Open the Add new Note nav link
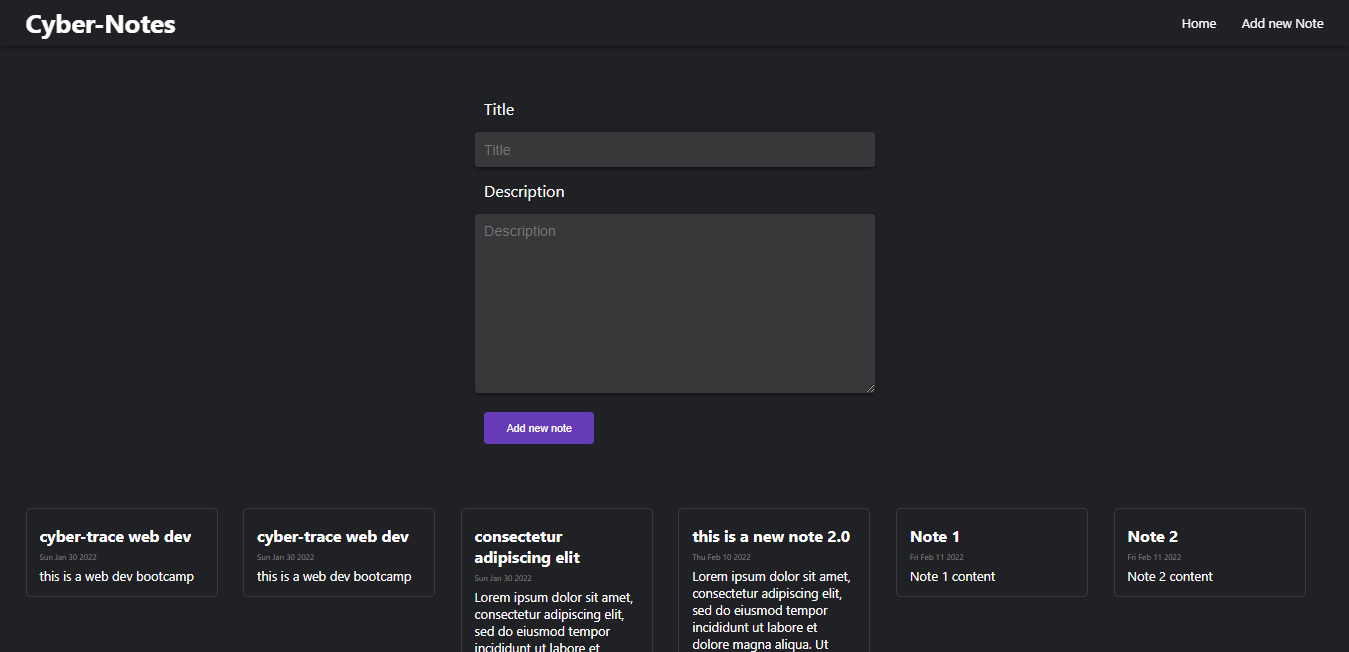This screenshot has height=652, width=1349. click(x=1282, y=23)
